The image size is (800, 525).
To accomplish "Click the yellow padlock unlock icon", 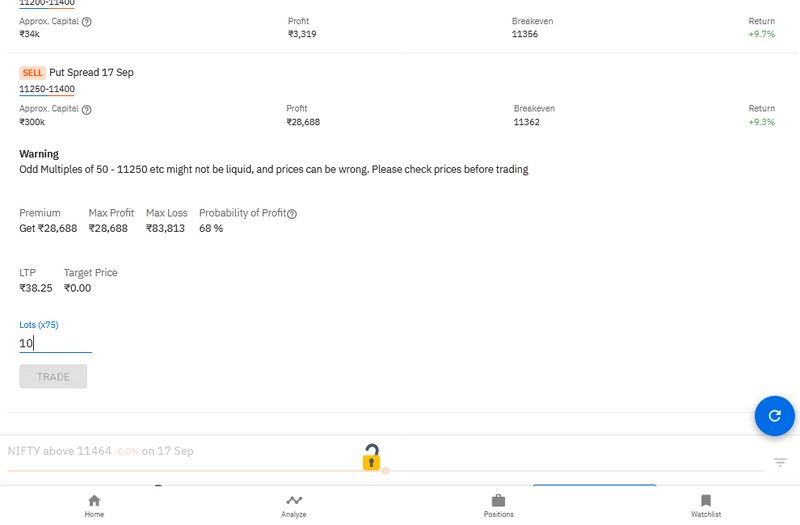I will [371, 458].
